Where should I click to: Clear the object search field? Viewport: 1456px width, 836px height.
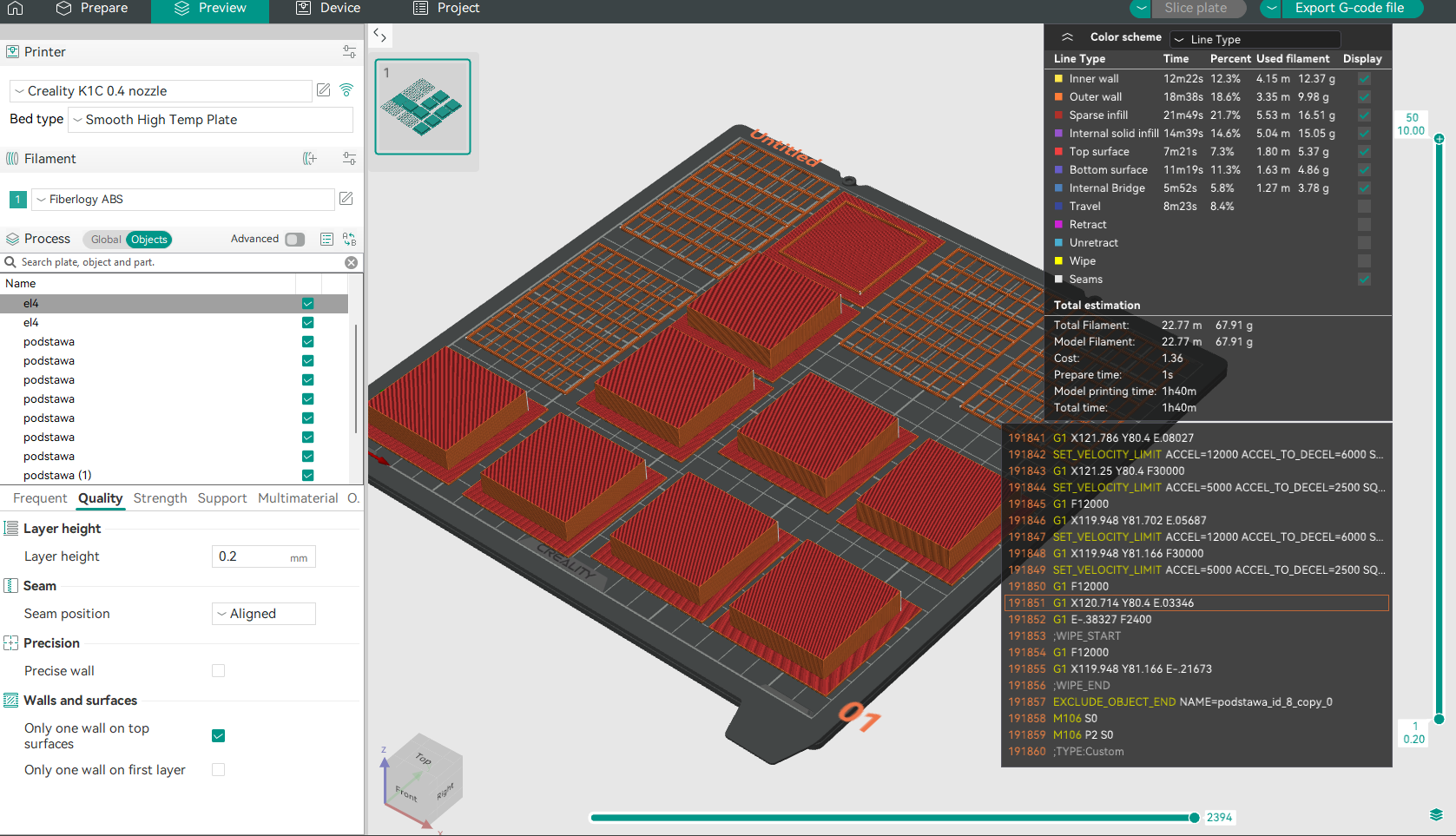point(351,262)
